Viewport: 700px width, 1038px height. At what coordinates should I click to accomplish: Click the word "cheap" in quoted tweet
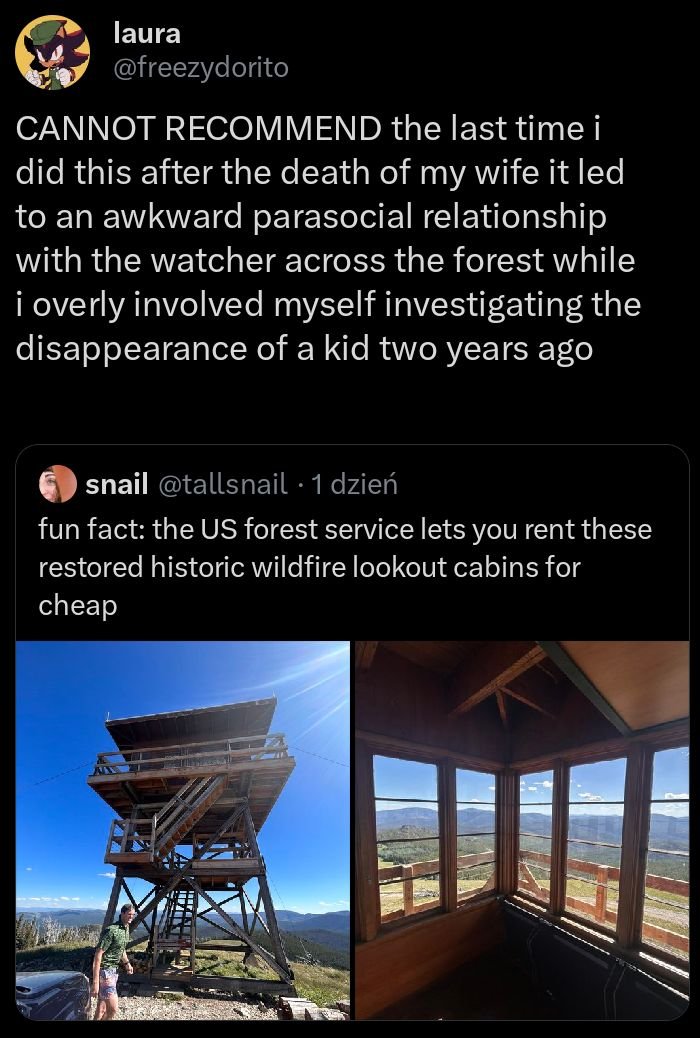tap(78, 605)
